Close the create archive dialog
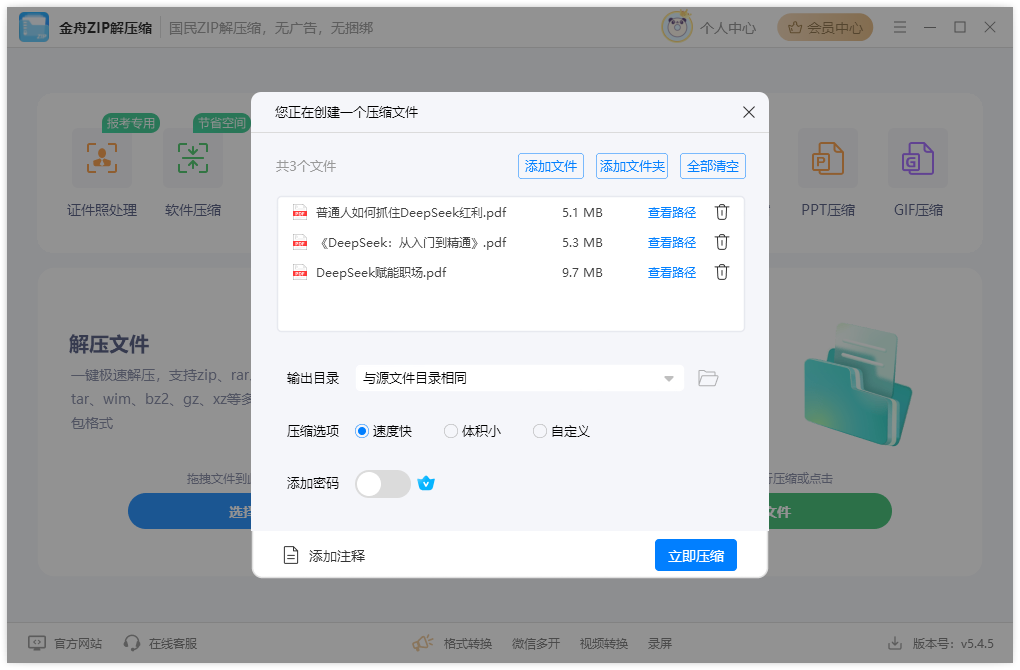This screenshot has height=670, width=1020. click(x=749, y=112)
